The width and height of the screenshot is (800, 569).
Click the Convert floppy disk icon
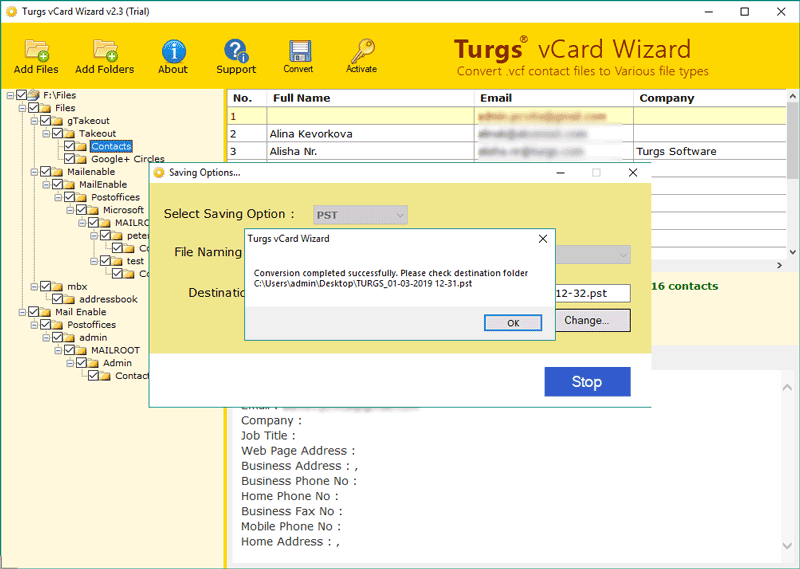299,51
